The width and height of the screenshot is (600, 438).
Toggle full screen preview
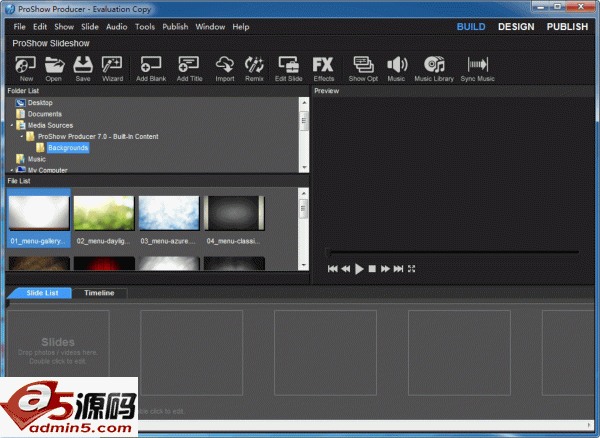click(x=411, y=269)
